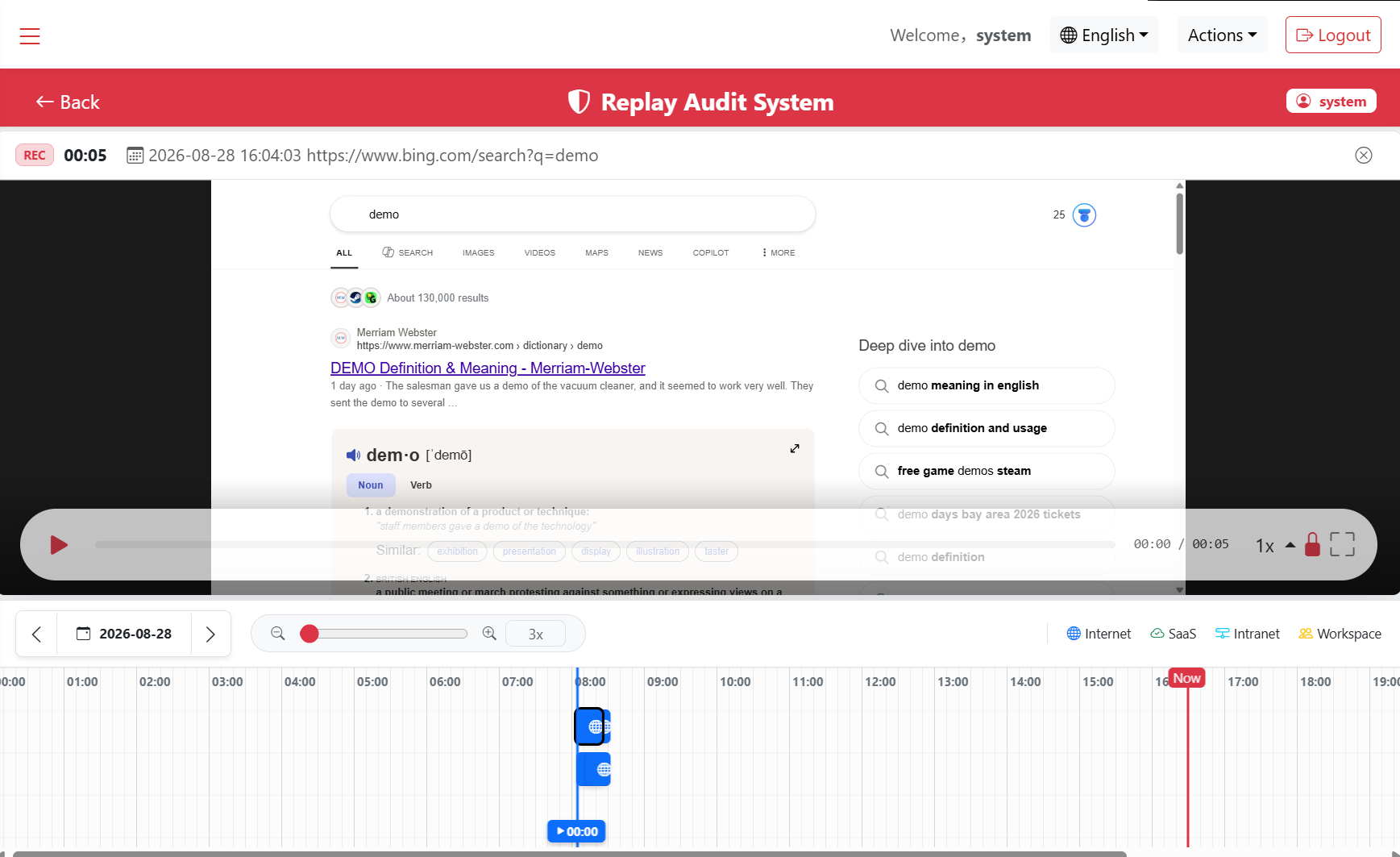The height and width of the screenshot is (857, 1400).
Task: Seek on the replay progress bar
Action: tap(604, 545)
